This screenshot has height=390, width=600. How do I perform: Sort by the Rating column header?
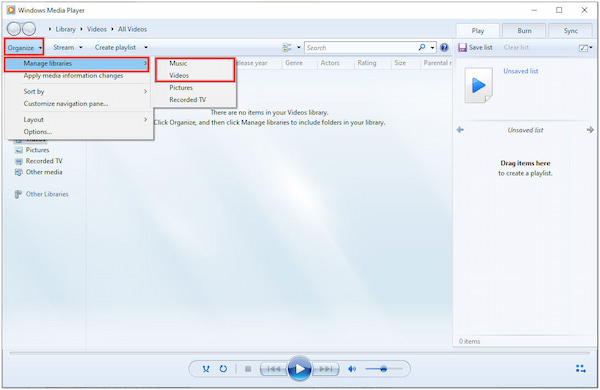pyautogui.click(x=367, y=63)
